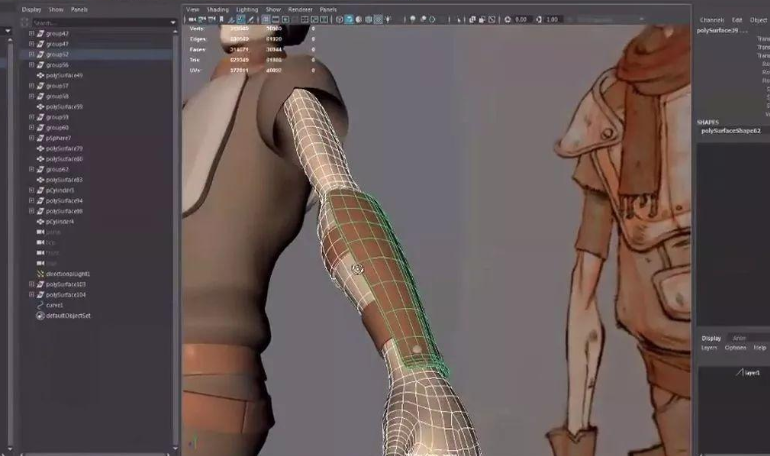This screenshot has height=456, width=770.
Task: Expand the group57 node
Action: coord(31,86)
